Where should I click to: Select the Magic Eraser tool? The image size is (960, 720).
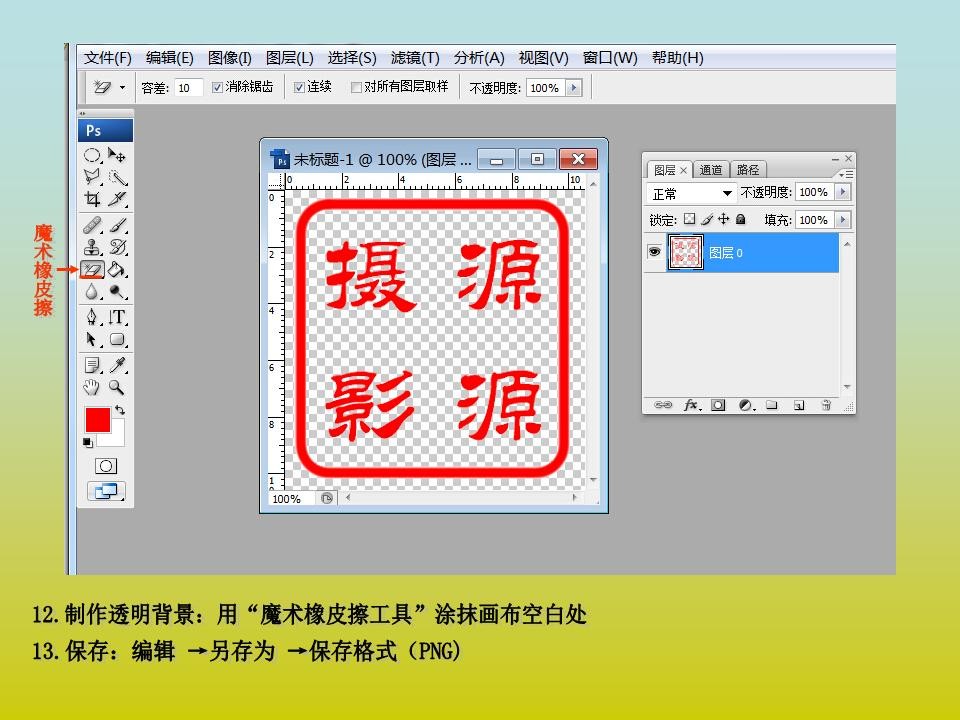tap(92, 269)
